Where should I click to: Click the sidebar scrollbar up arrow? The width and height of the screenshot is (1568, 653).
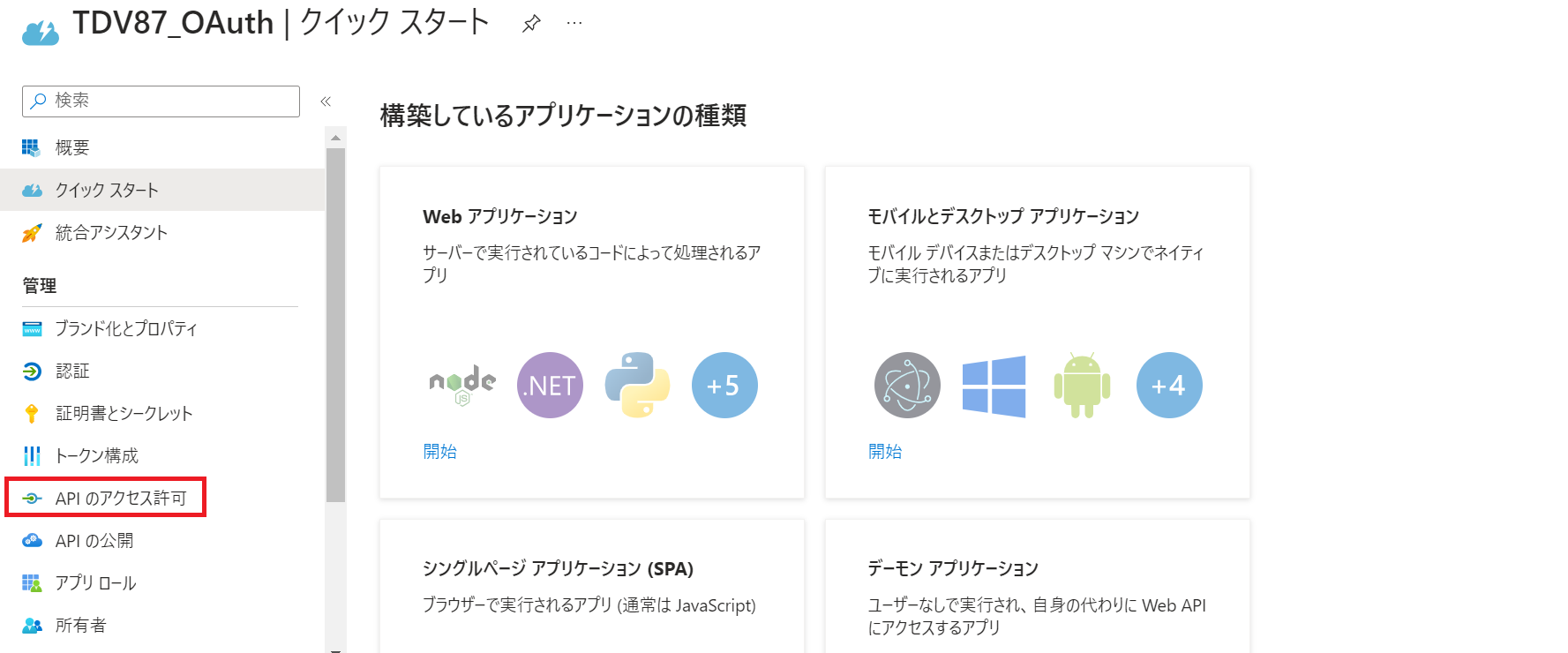pyautogui.click(x=335, y=138)
